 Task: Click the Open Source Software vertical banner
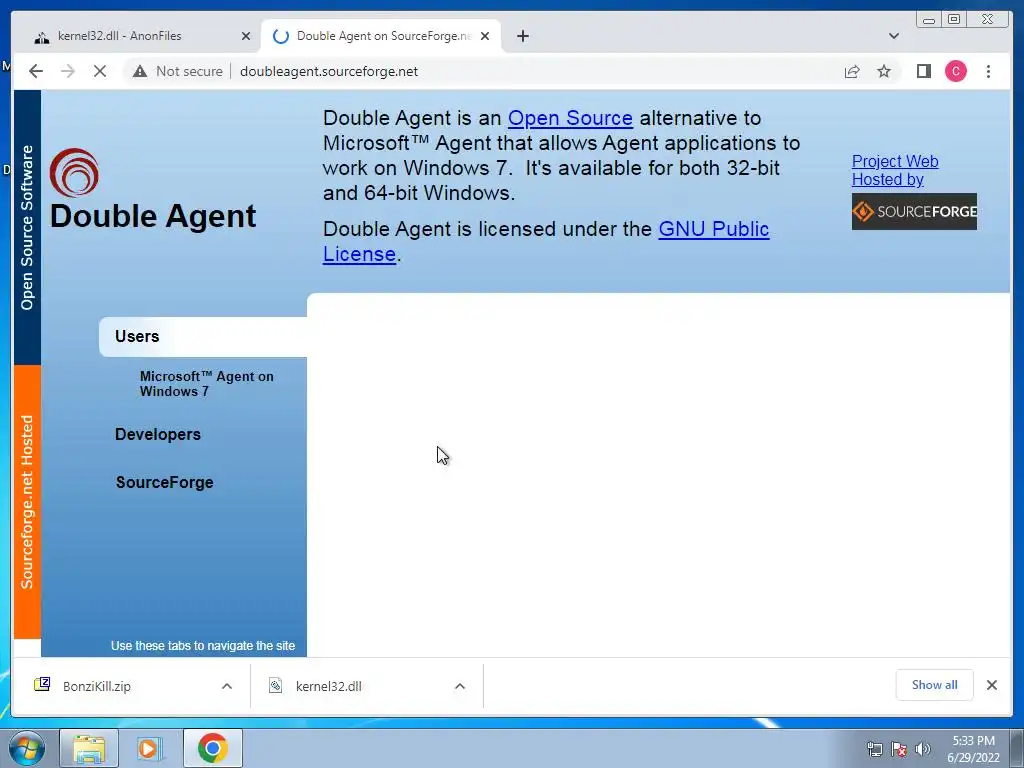pyautogui.click(x=27, y=227)
